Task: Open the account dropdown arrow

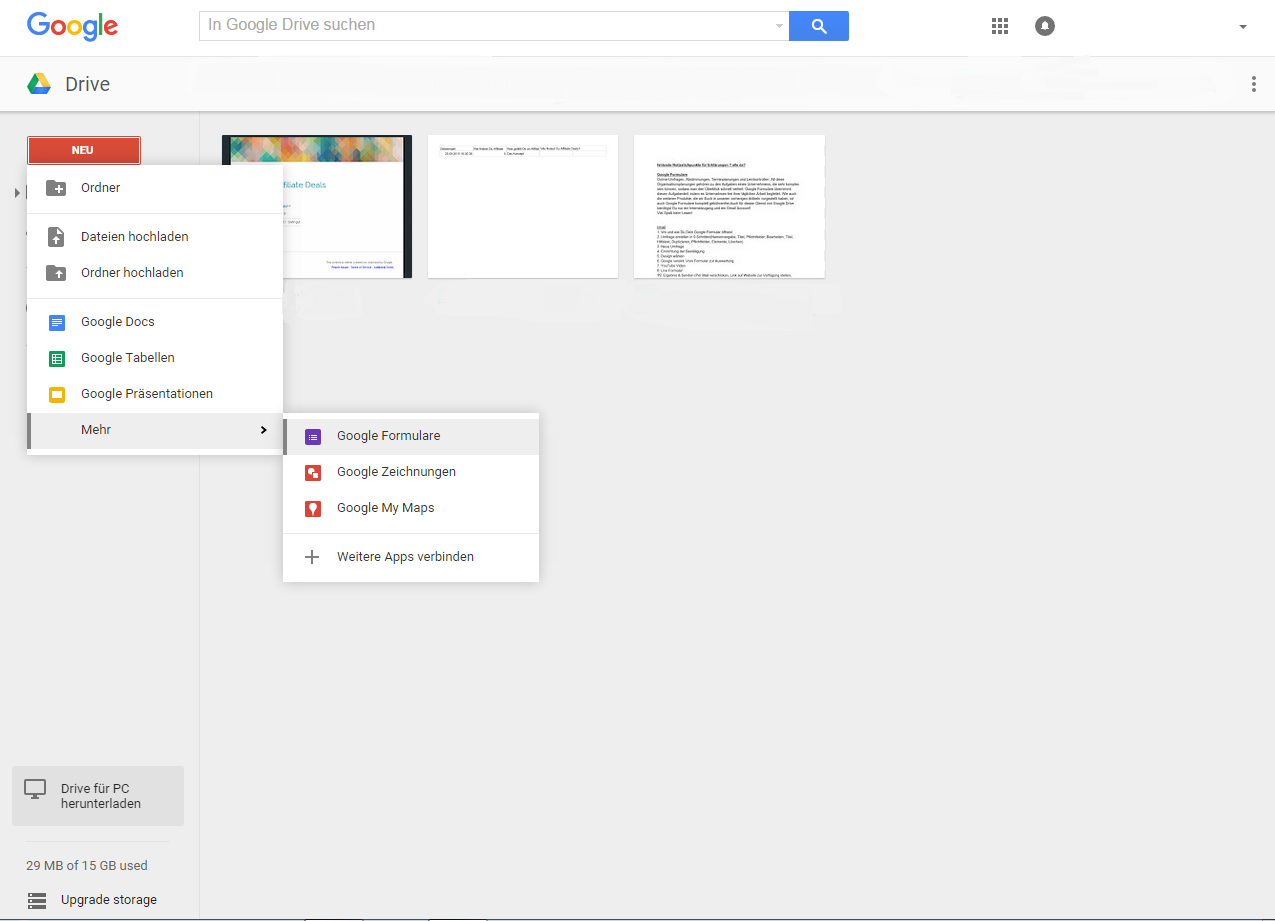Action: [x=1243, y=27]
